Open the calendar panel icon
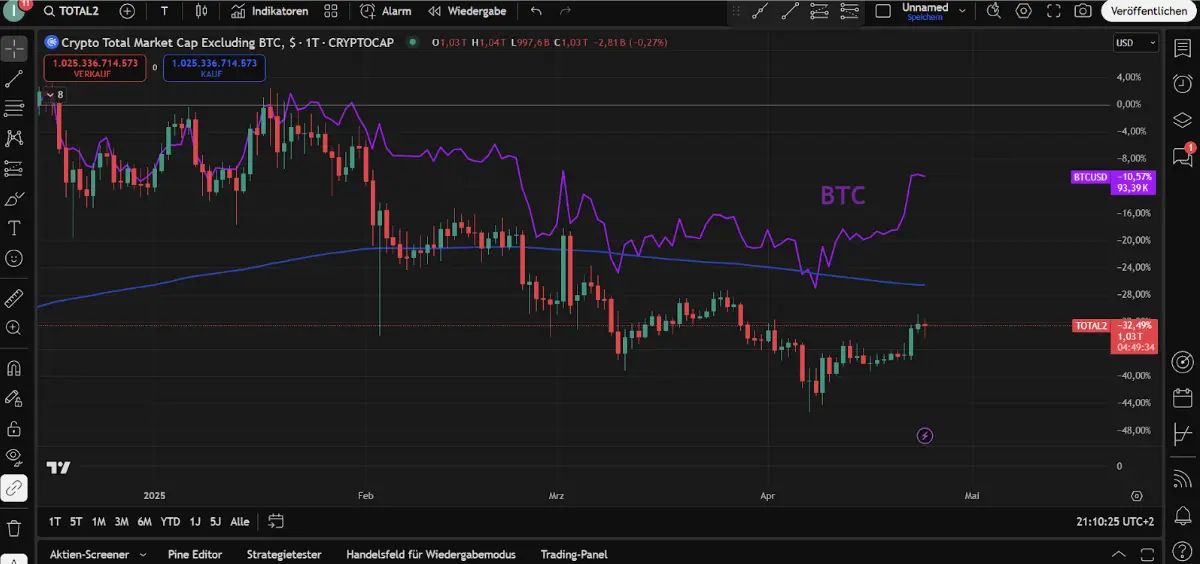 pyautogui.click(x=1183, y=397)
